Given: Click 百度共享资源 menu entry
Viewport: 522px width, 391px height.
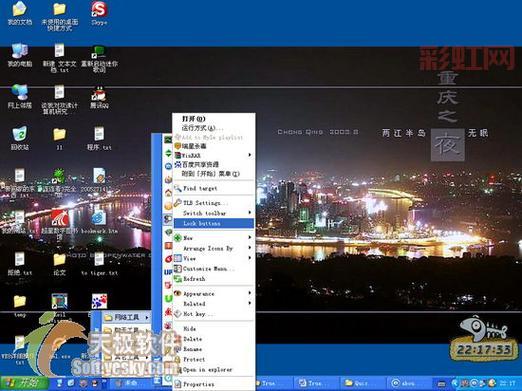Looking at the screenshot, I should point(213,164).
